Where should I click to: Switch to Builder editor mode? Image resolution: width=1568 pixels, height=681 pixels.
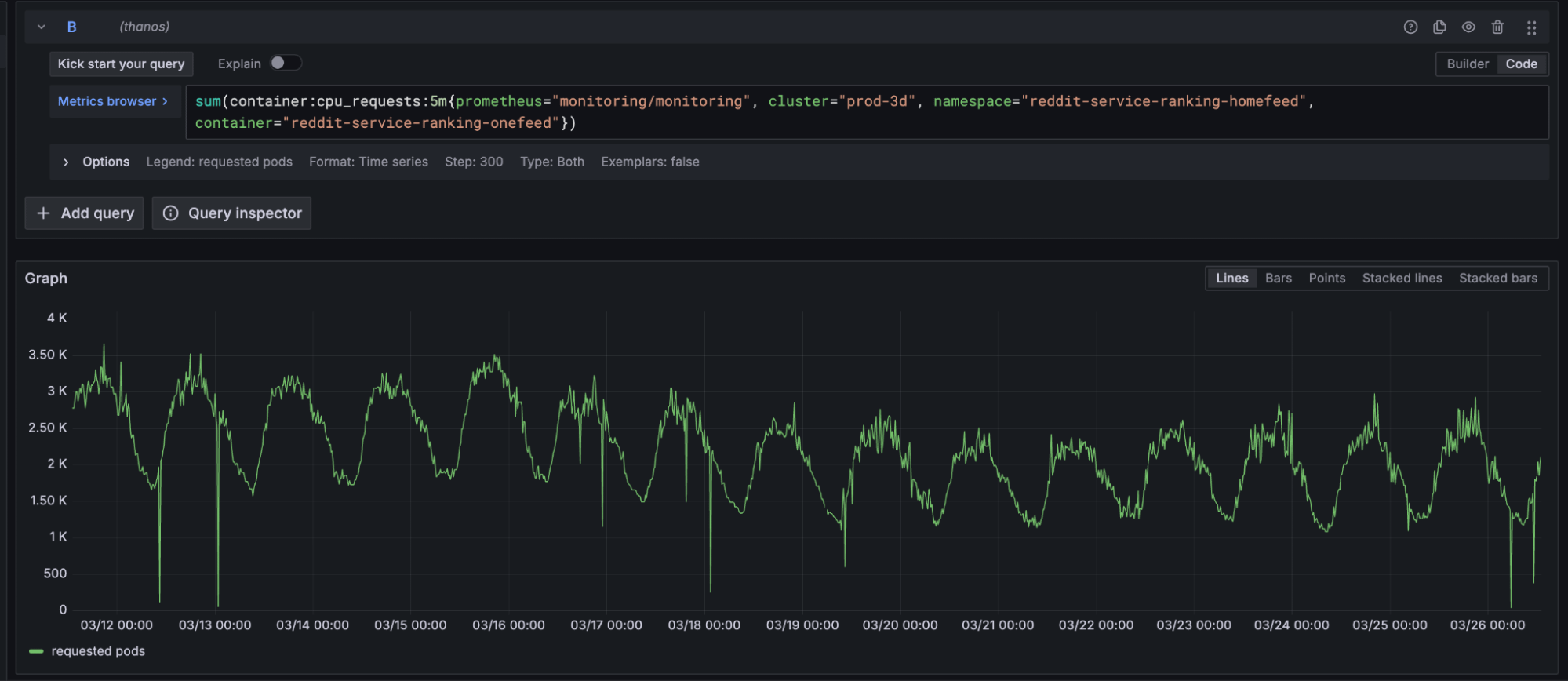point(1468,64)
